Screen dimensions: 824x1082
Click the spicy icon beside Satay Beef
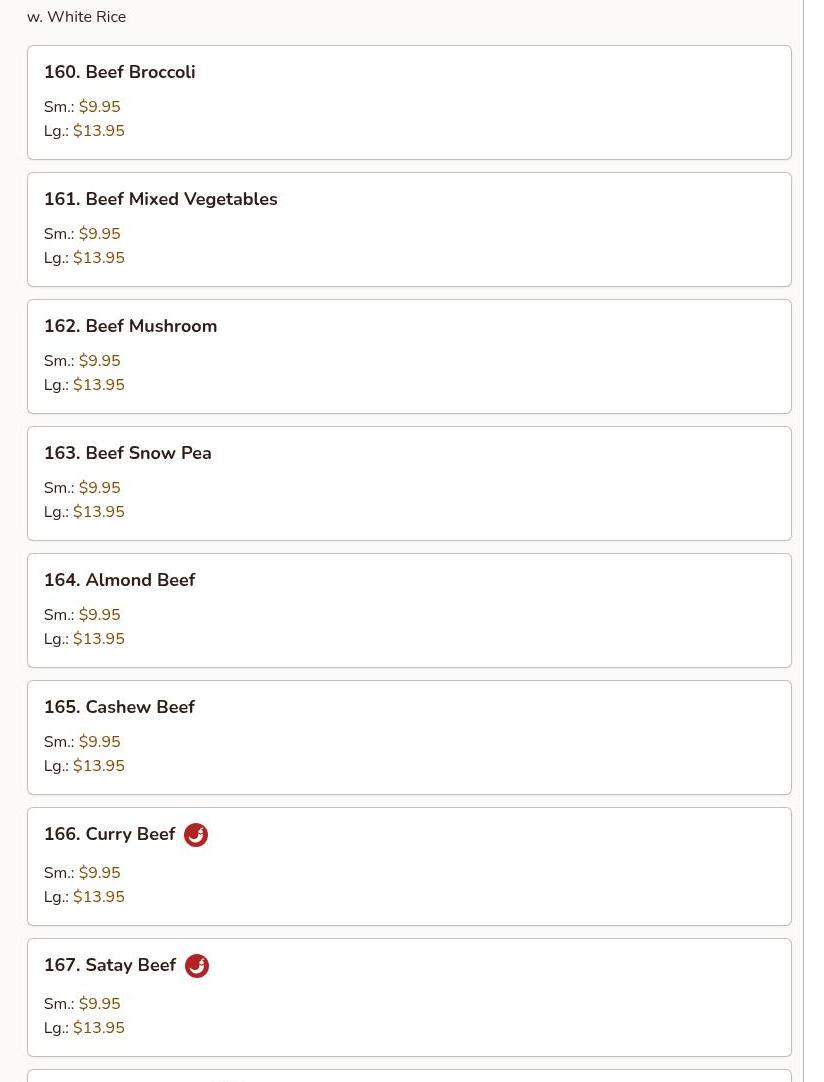tap(197, 966)
